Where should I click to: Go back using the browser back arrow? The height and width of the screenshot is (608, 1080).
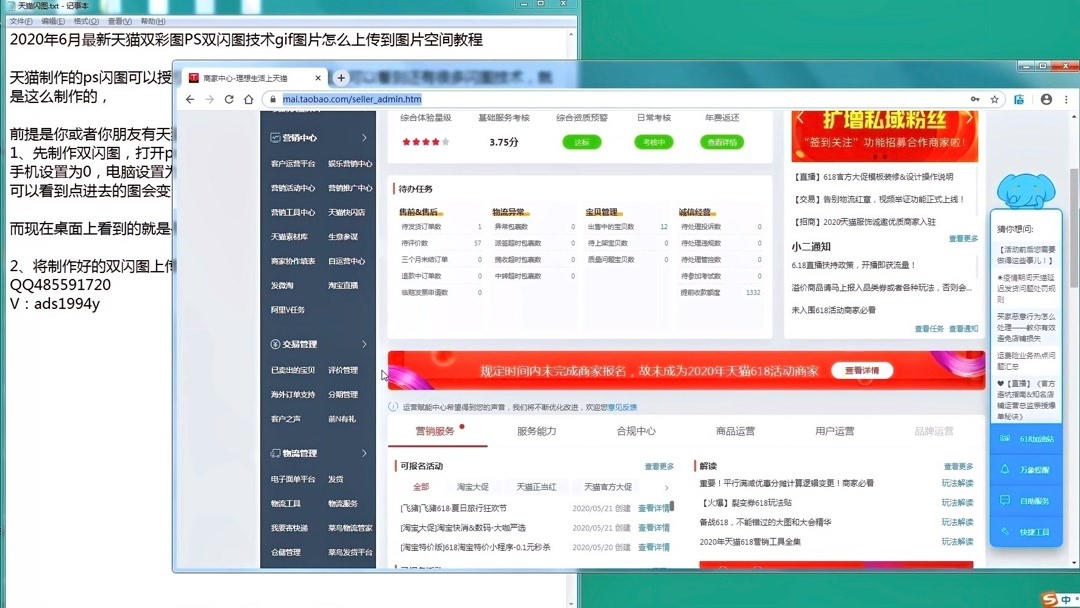click(x=190, y=100)
